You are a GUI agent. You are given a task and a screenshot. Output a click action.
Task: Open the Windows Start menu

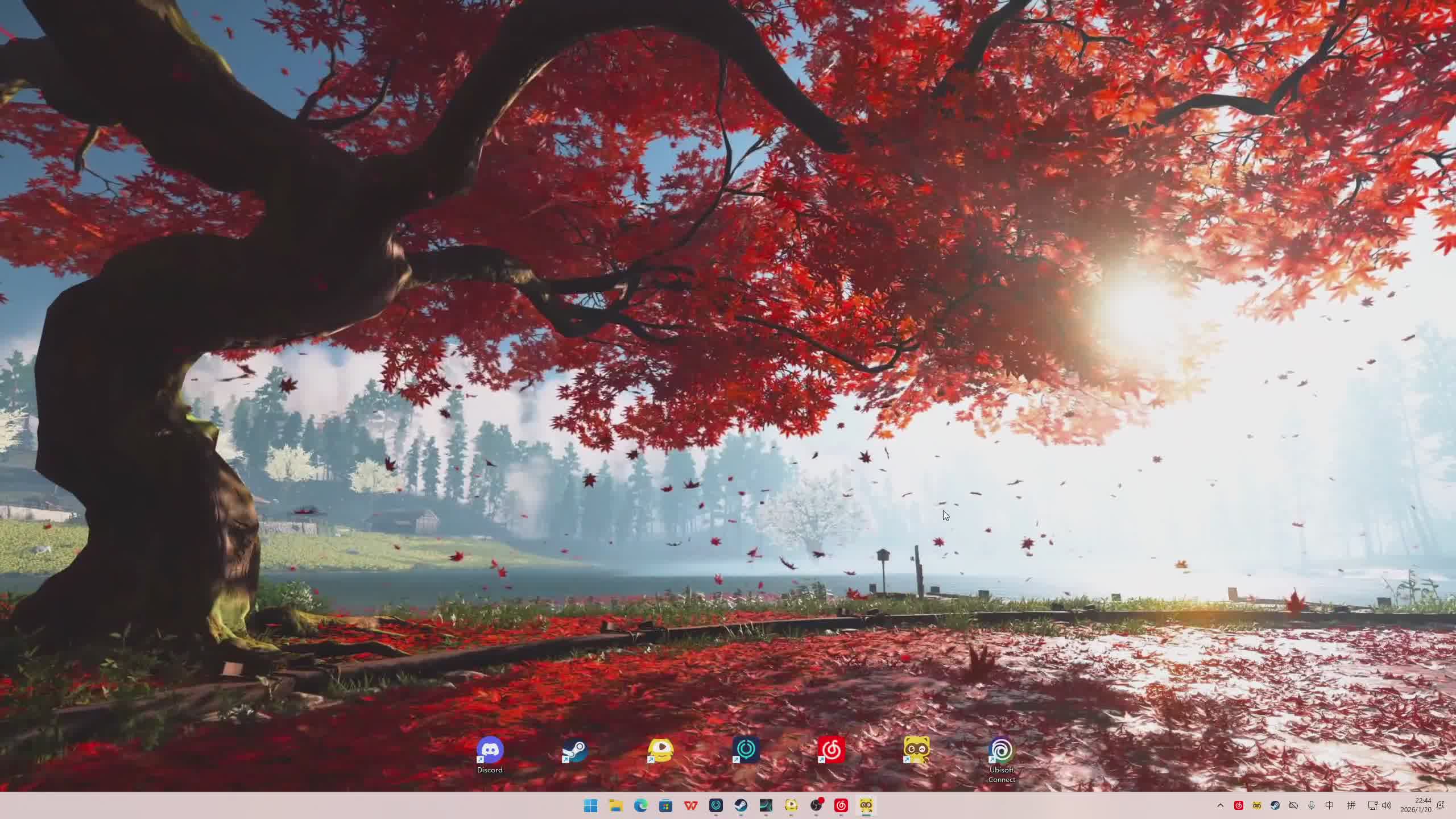point(591,805)
